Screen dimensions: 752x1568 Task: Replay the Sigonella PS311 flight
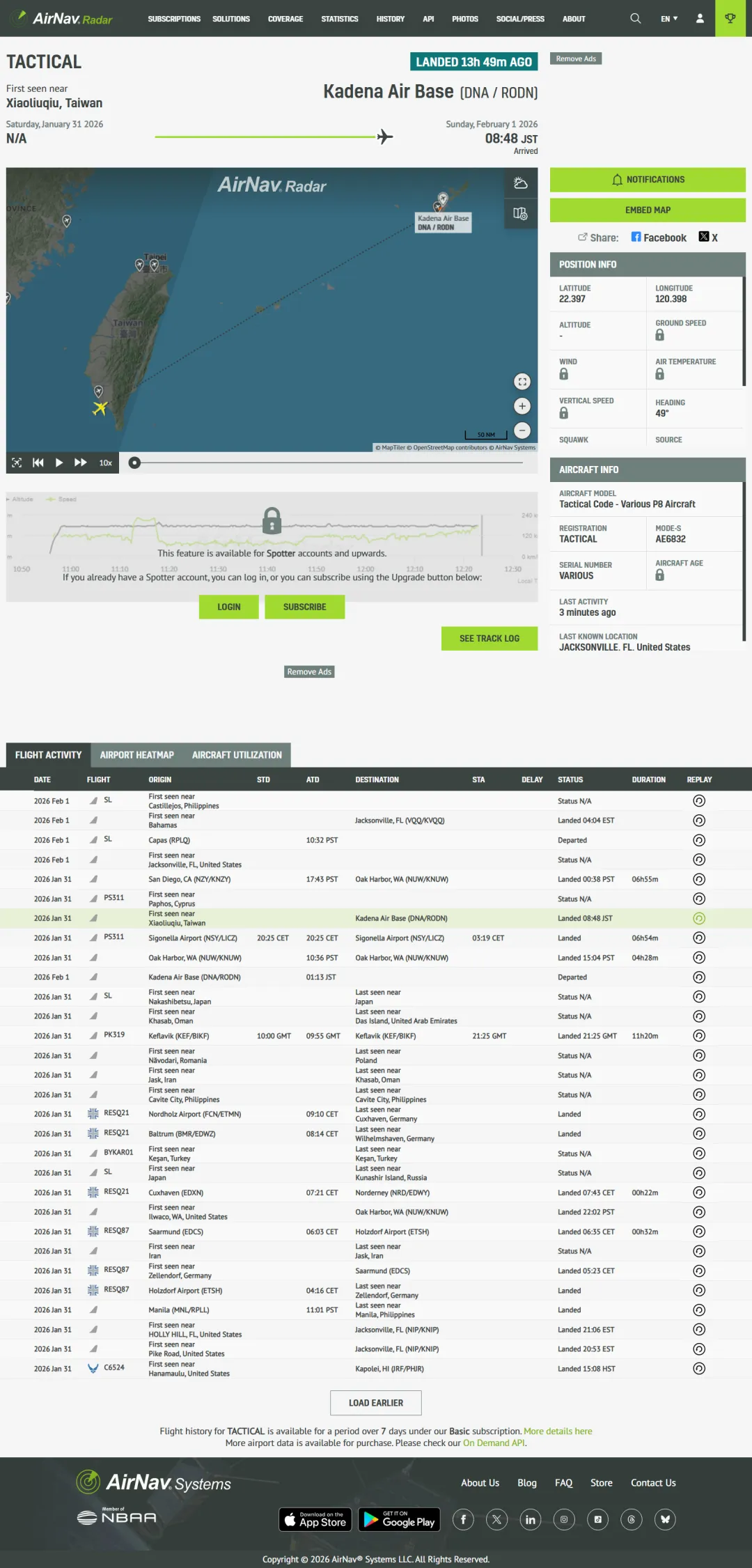(699, 938)
